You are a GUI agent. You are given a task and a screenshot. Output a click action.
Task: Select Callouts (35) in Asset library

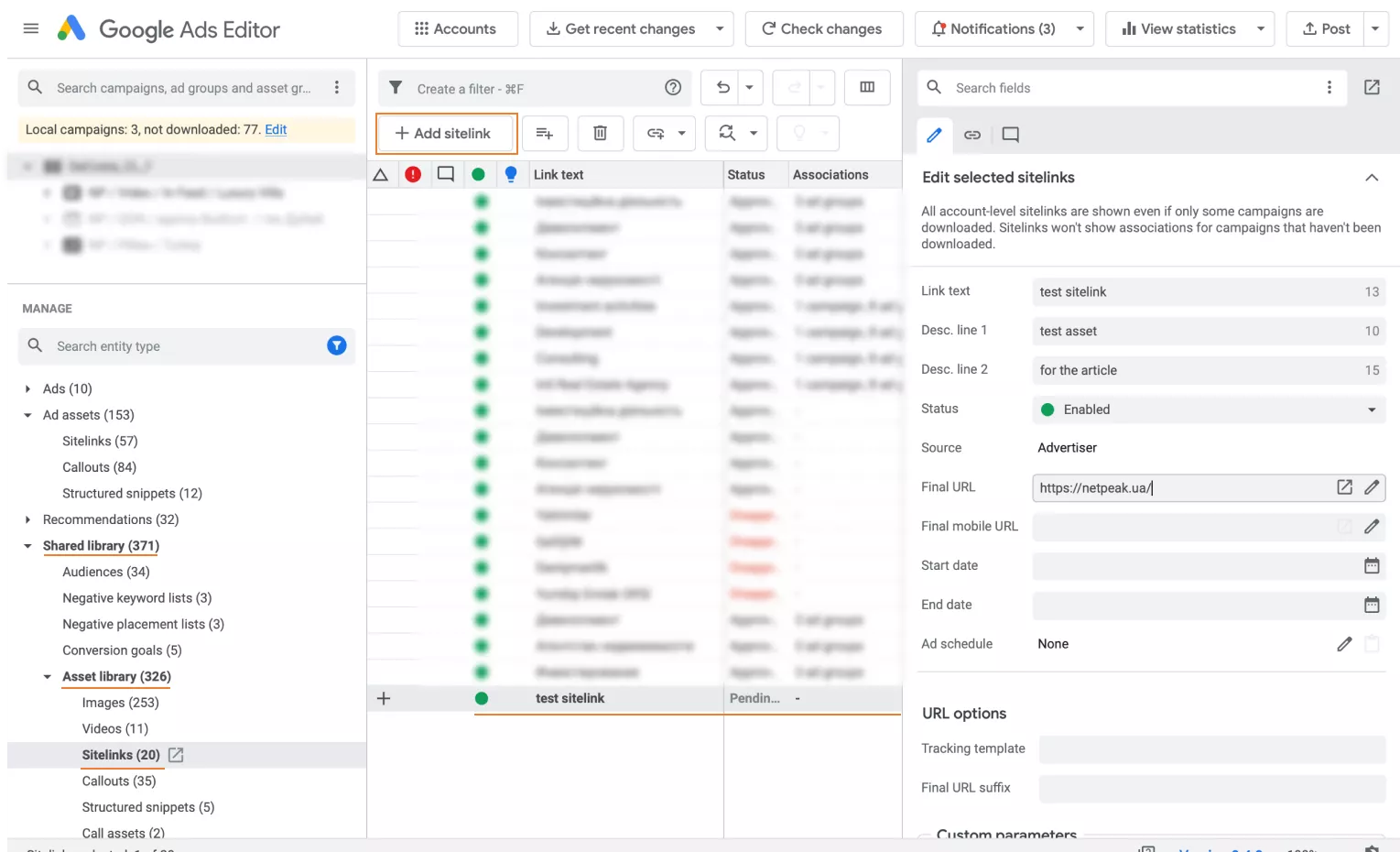[119, 781]
